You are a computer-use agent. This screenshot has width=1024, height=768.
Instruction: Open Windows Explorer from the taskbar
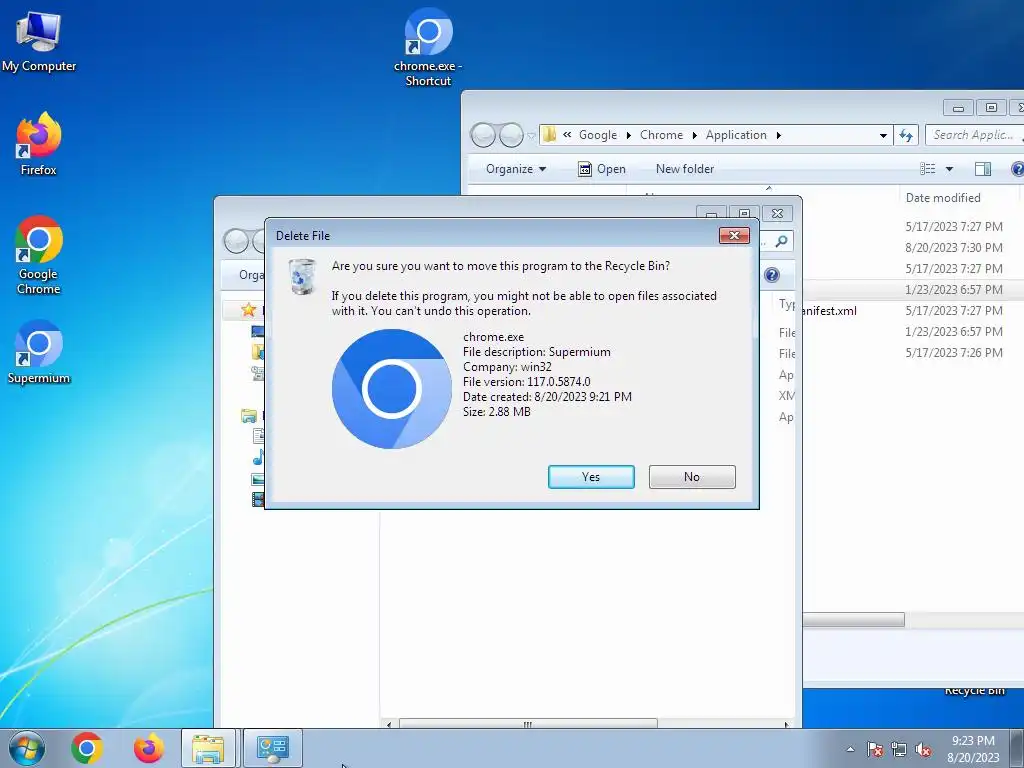coord(208,748)
